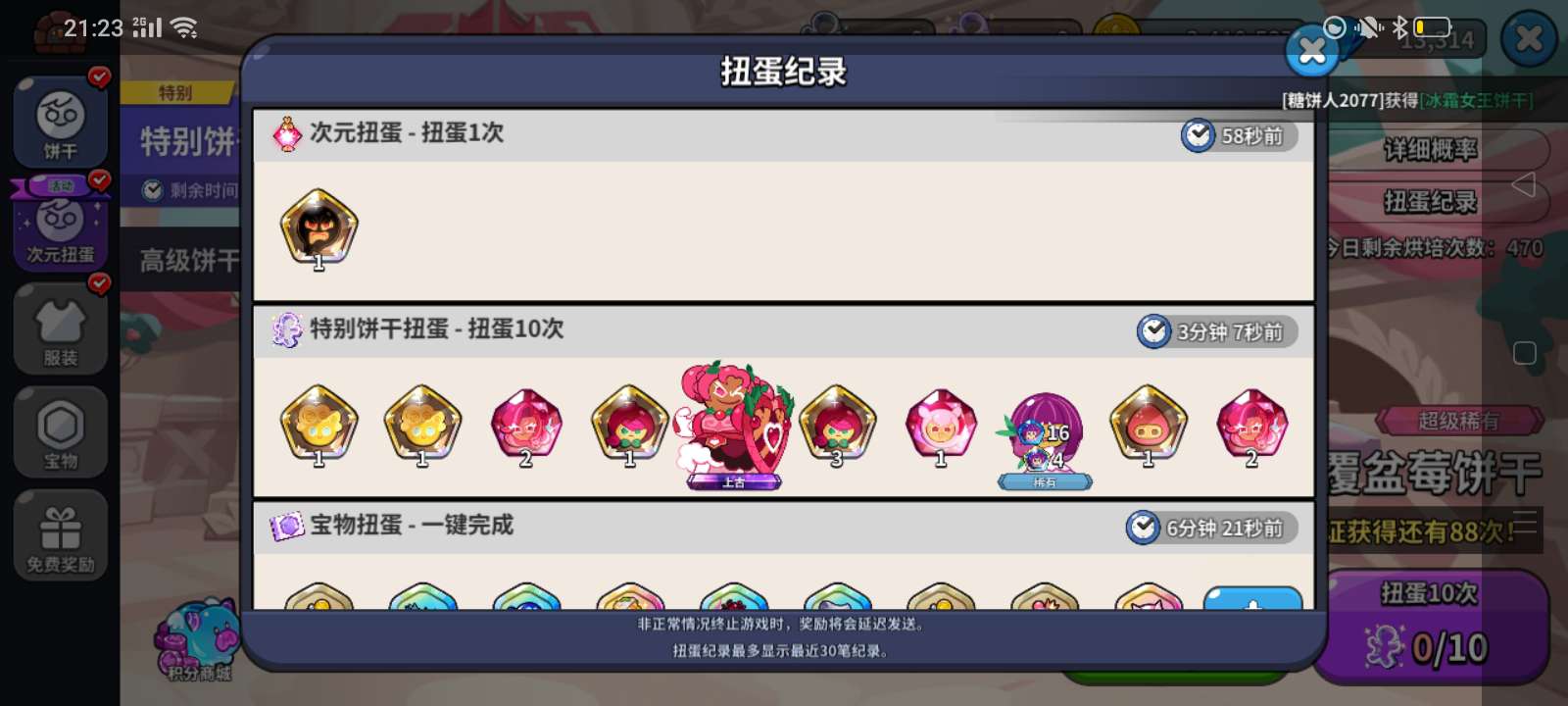The height and width of the screenshot is (706, 1568).
Task: Click the 详细概率 button
Action: 1432,149
